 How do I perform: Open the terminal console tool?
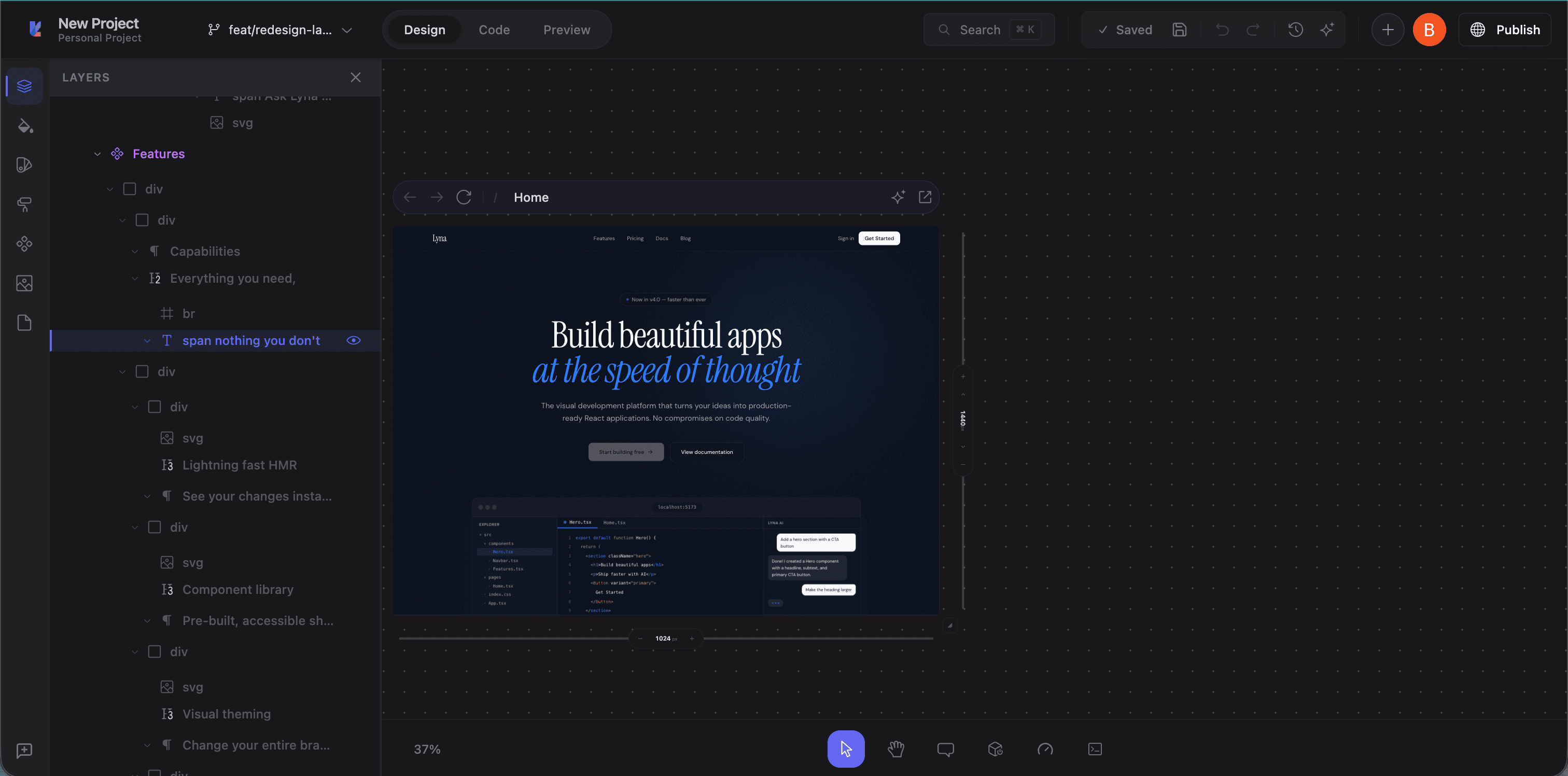point(1095,749)
